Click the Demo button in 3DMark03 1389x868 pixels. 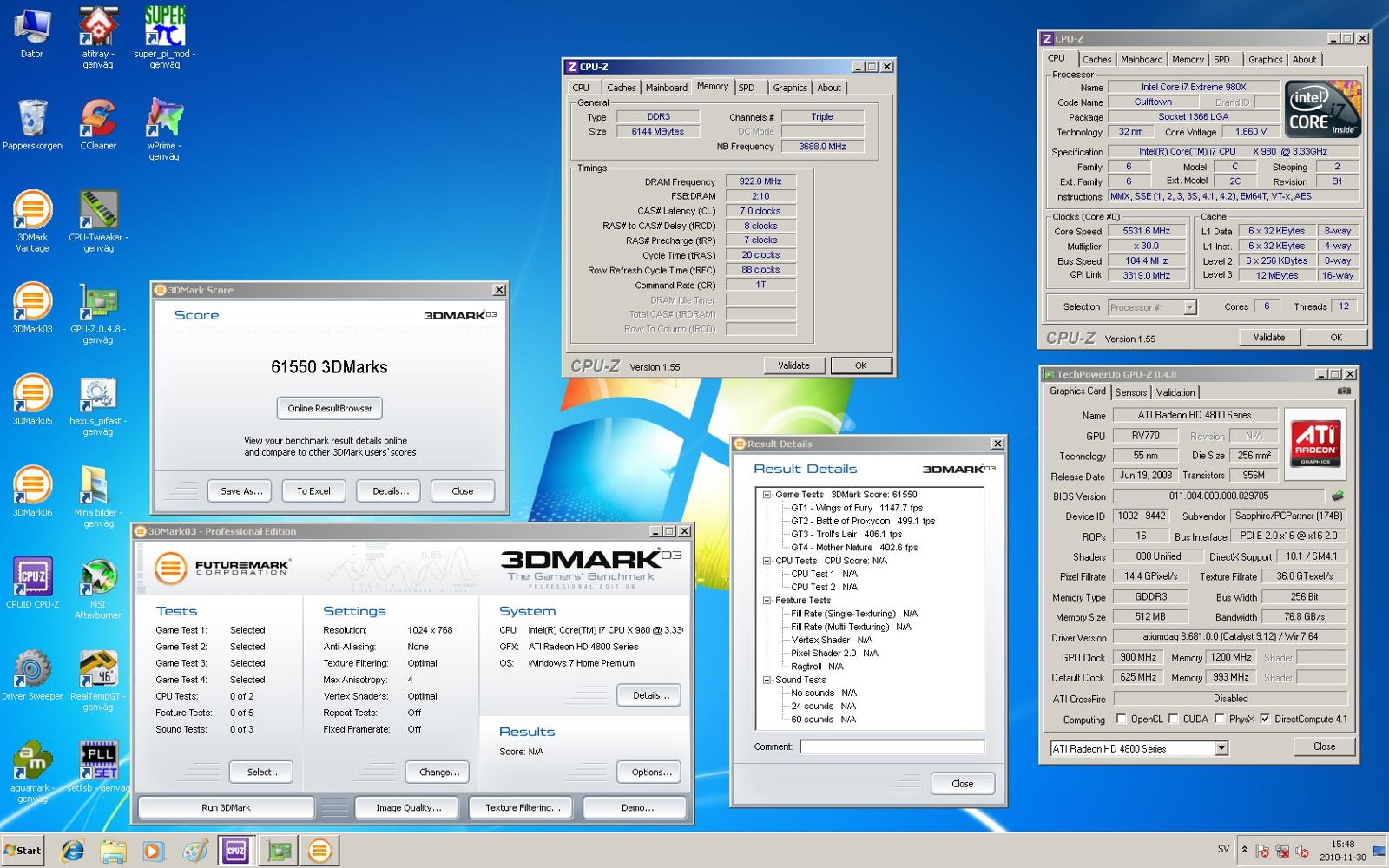[637, 807]
